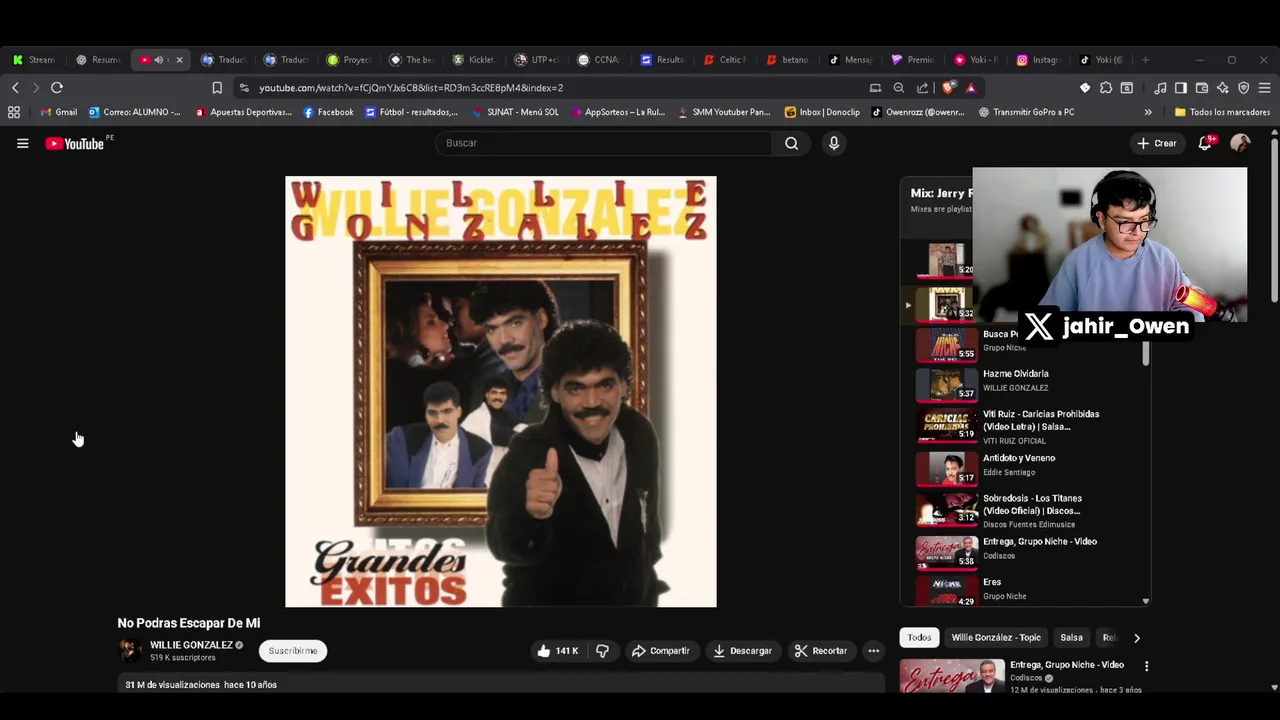Open Transmitir GoPro a PC bookmark
This screenshot has height=720, width=1280.
(1026, 112)
